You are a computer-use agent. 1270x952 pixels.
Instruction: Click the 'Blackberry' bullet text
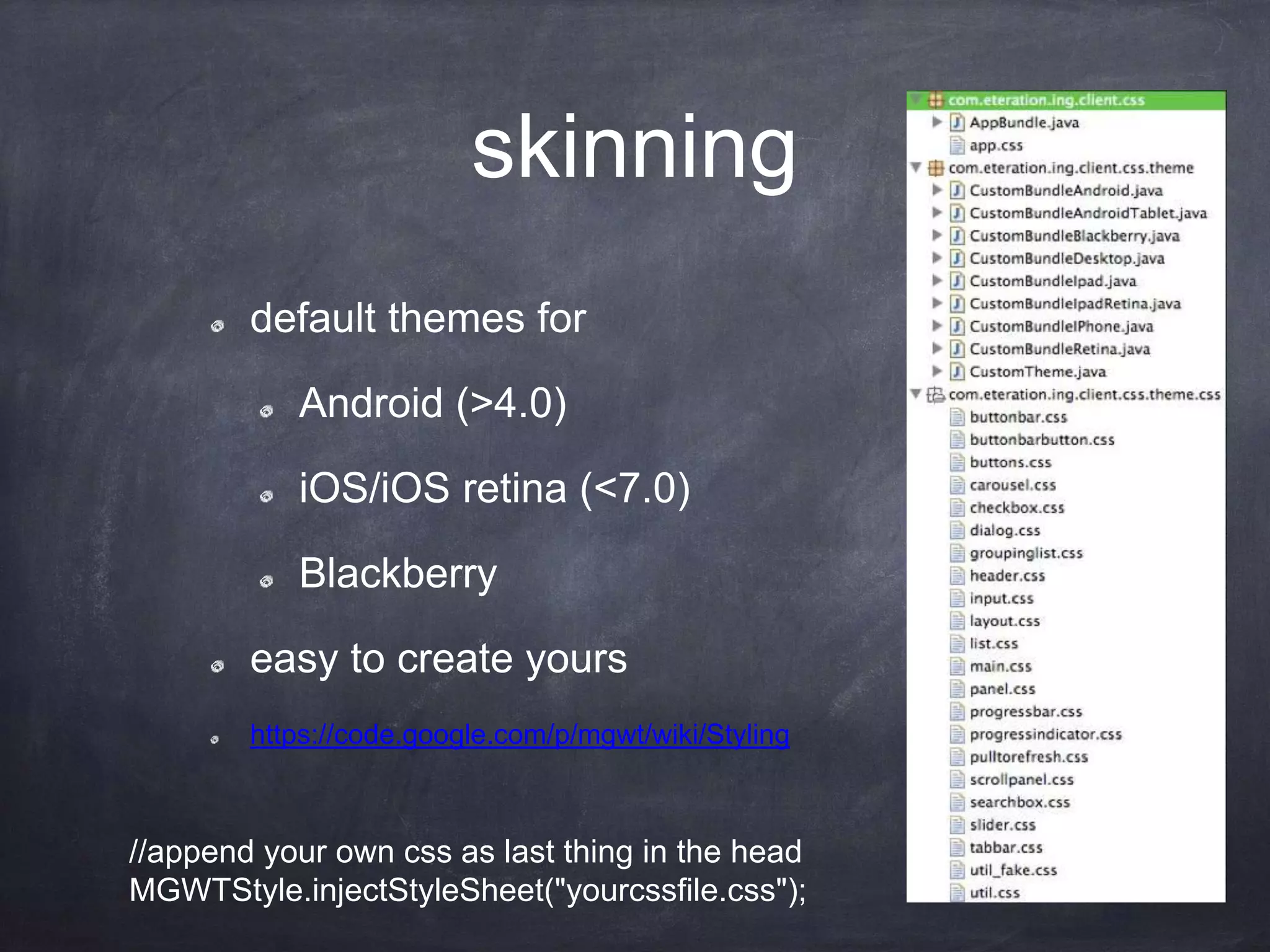pos(398,574)
